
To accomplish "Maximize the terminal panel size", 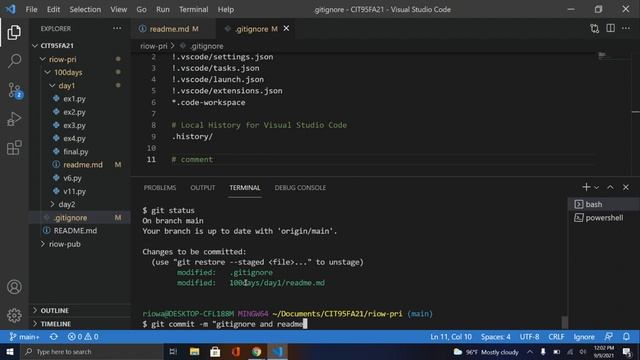I will click(610, 187).
